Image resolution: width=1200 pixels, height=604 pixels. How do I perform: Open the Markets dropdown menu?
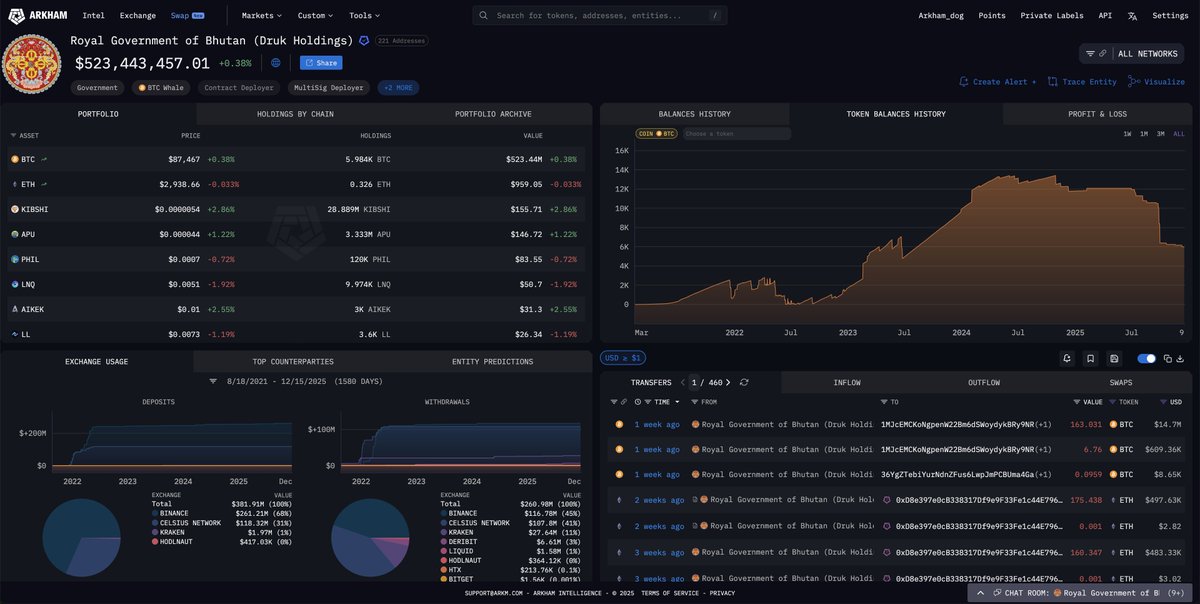[262, 16]
